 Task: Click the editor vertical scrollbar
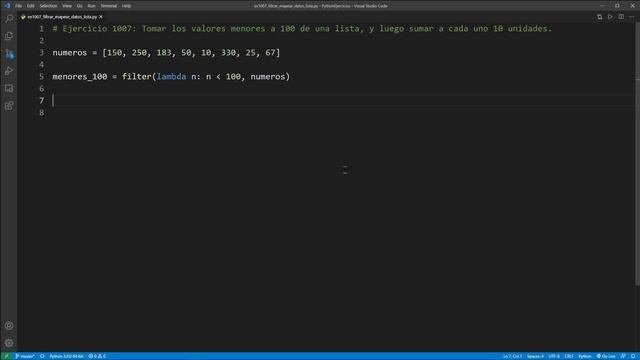pyautogui.click(x=637, y=153)
